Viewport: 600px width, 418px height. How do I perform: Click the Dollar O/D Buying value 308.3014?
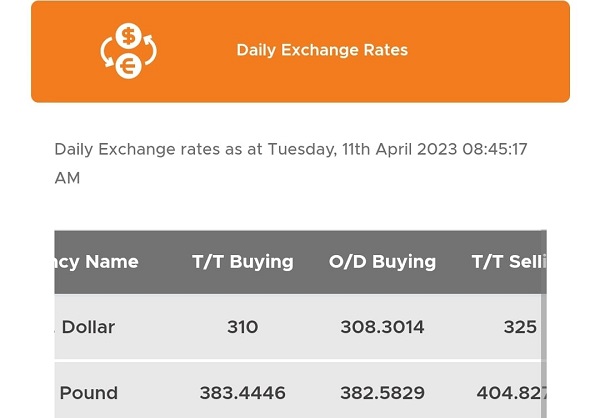coord(382,327)
